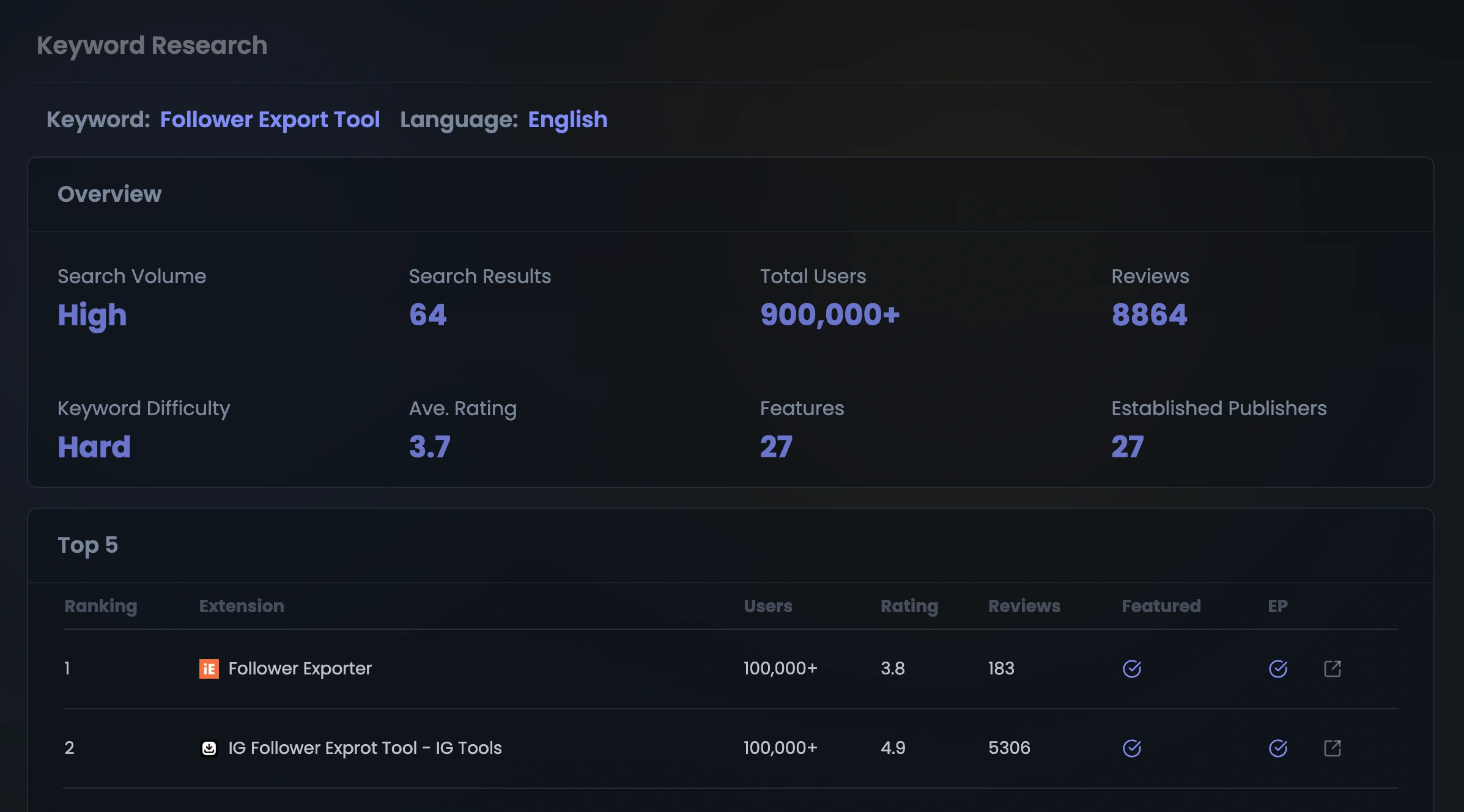Select the EP column header
This screenshot has height=812, width=1464.
[x=1277, y=606]
